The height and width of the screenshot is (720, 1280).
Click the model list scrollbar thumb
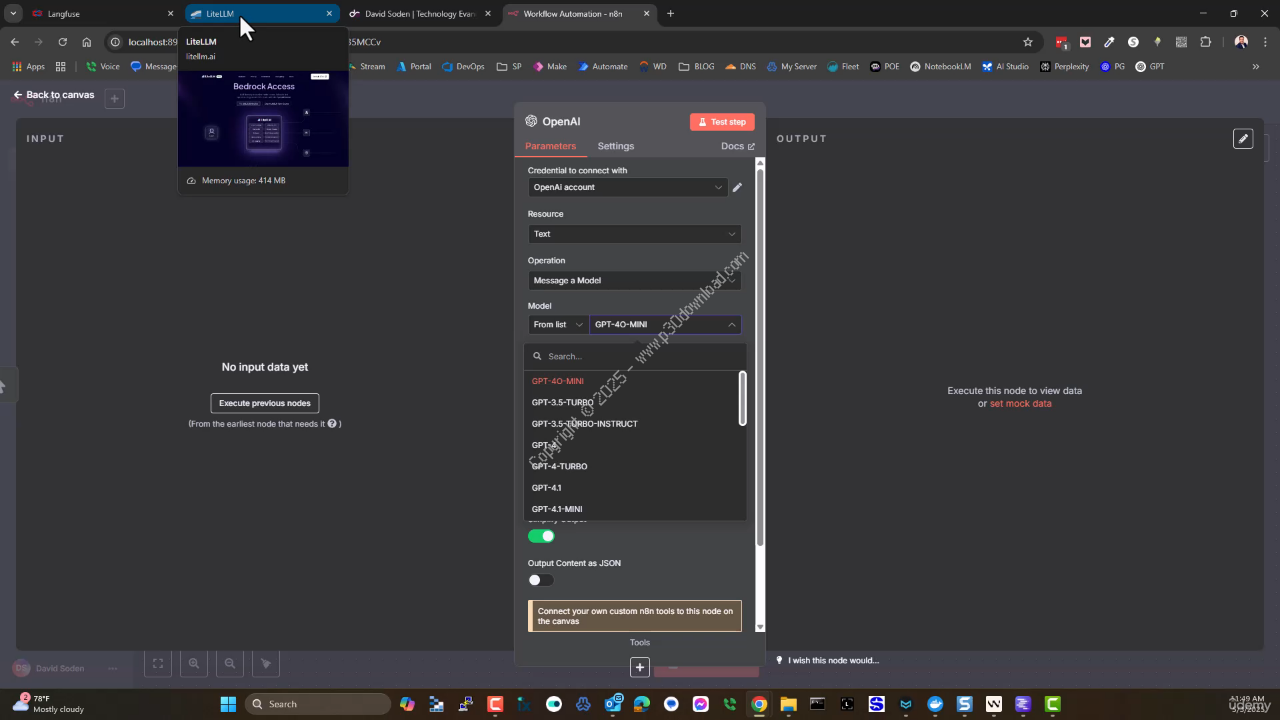pos(742,398)
